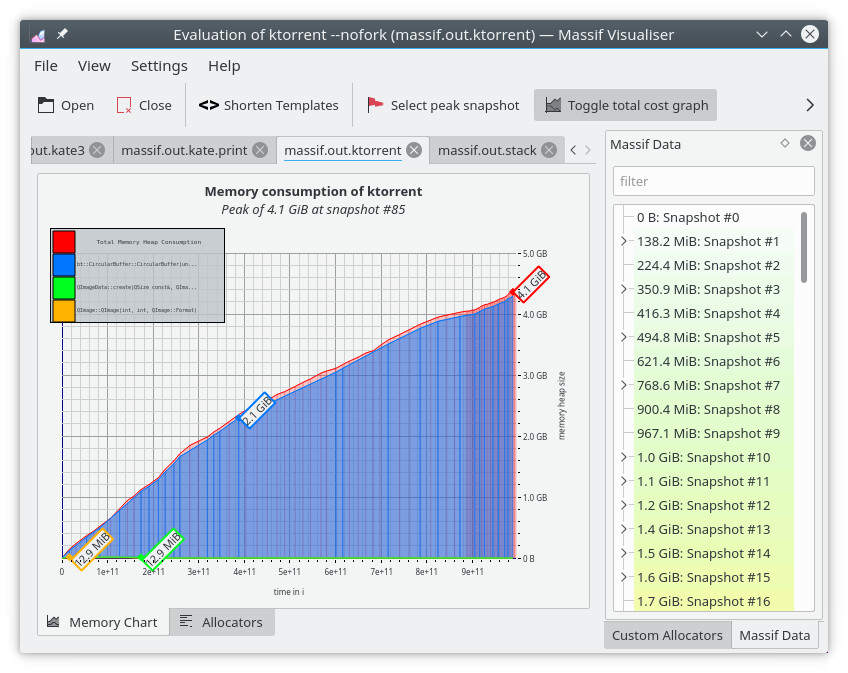Screen dimensions: 848x673
Task: Close the Massif Data dock panel
Action: point(808,143)
